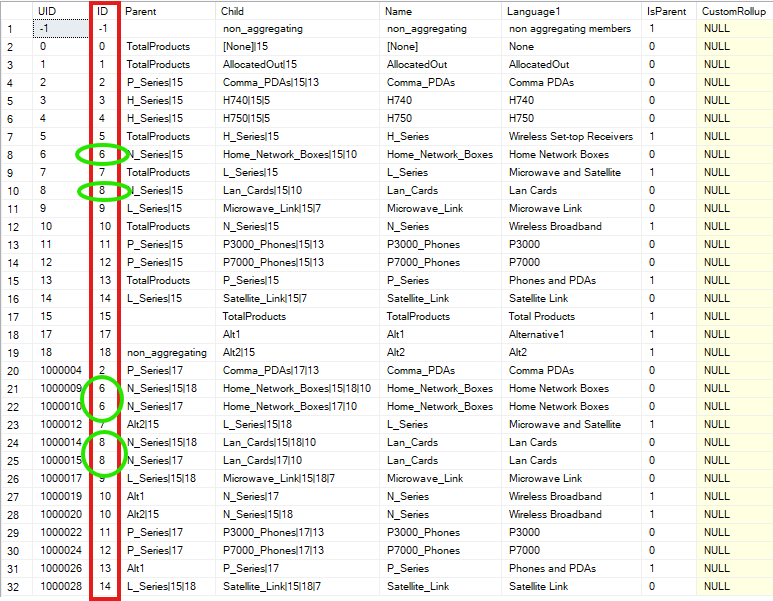Select the Language1 cell Alternative1
This screenshot has width=773, height=601.
[x=572, y=334]
